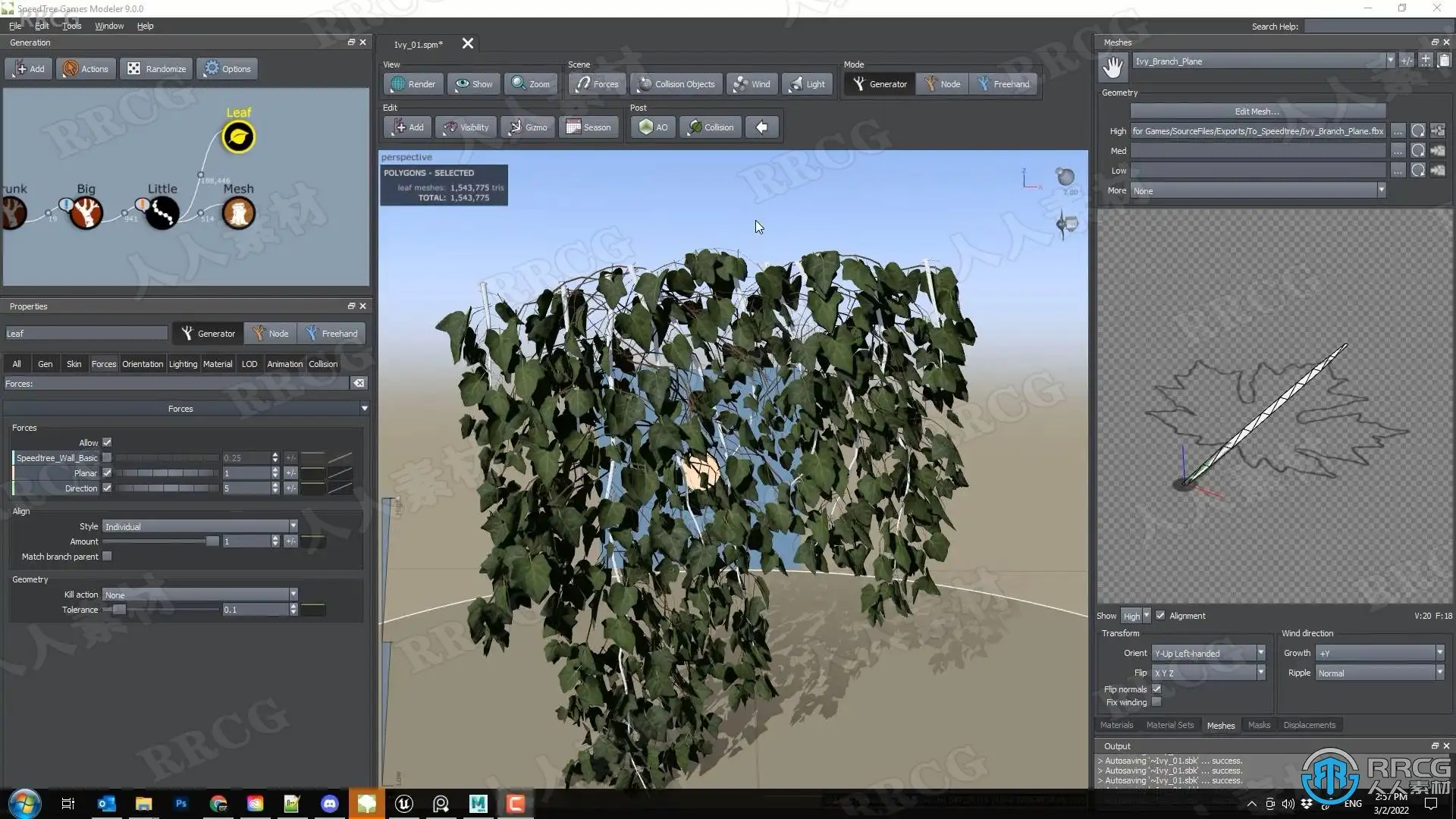Open the File menu
1456x819 pixels.
pos(15,26)
